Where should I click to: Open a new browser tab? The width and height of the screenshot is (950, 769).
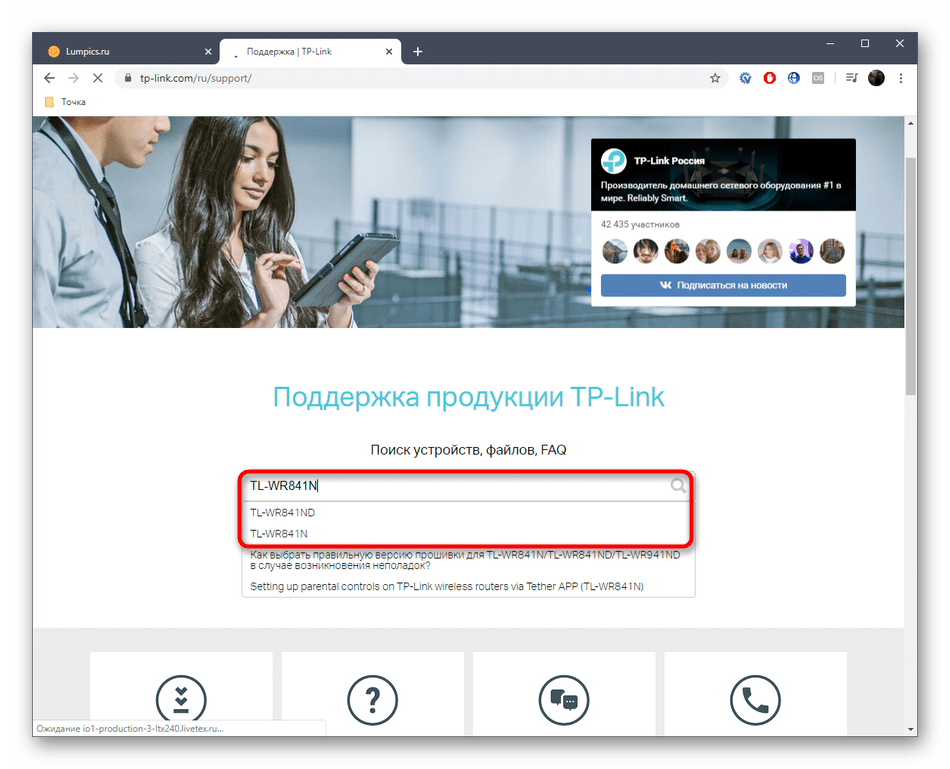[x=418, y=52]
